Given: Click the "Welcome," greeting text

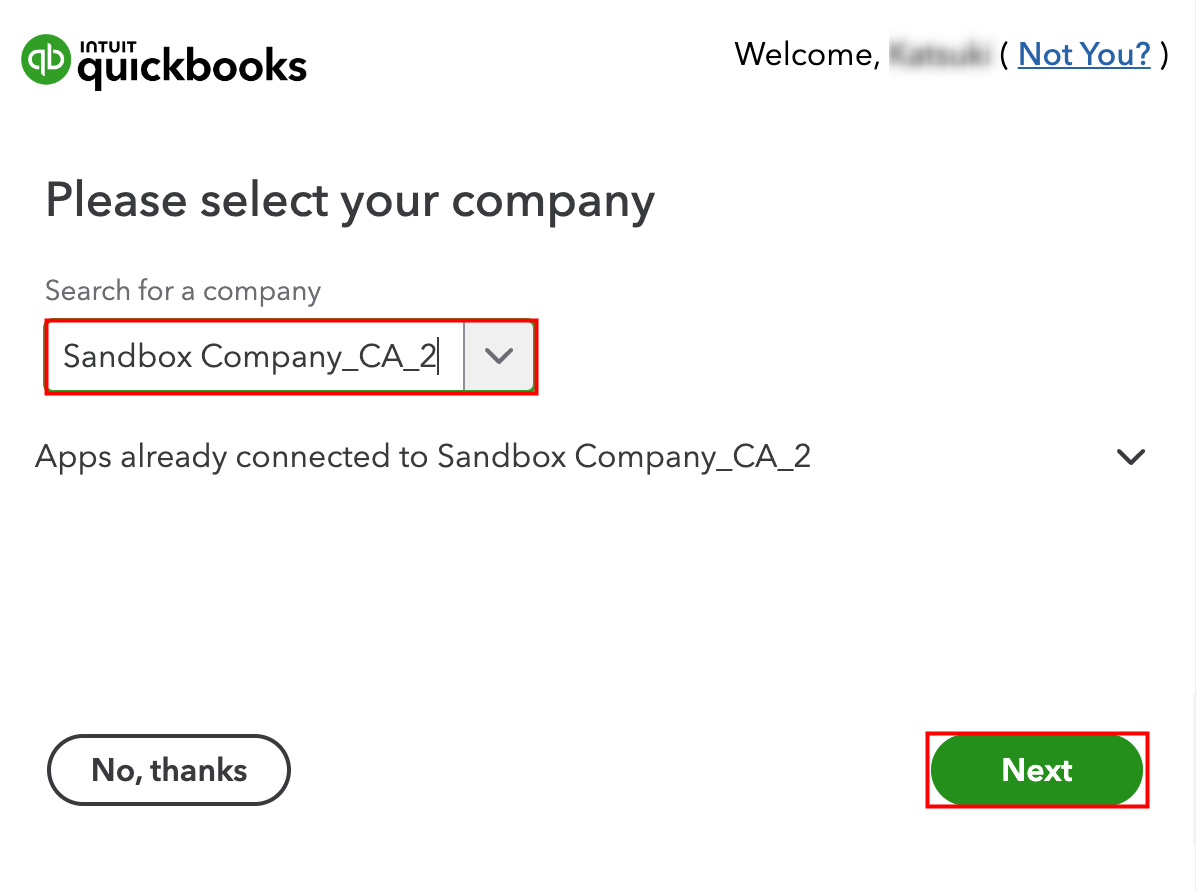Looking at the screenshot, I should [x=806, y=54].
